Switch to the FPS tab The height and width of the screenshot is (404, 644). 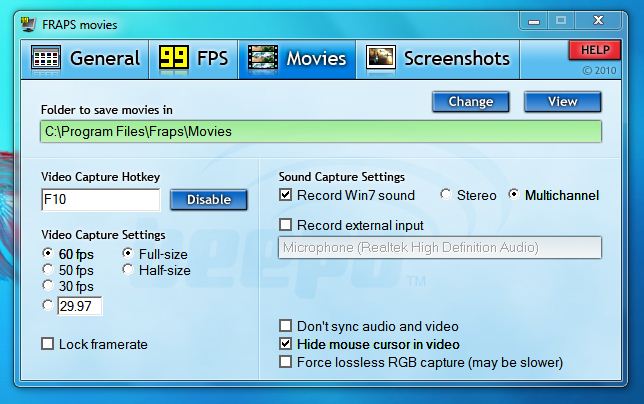(x=193, y=59)
